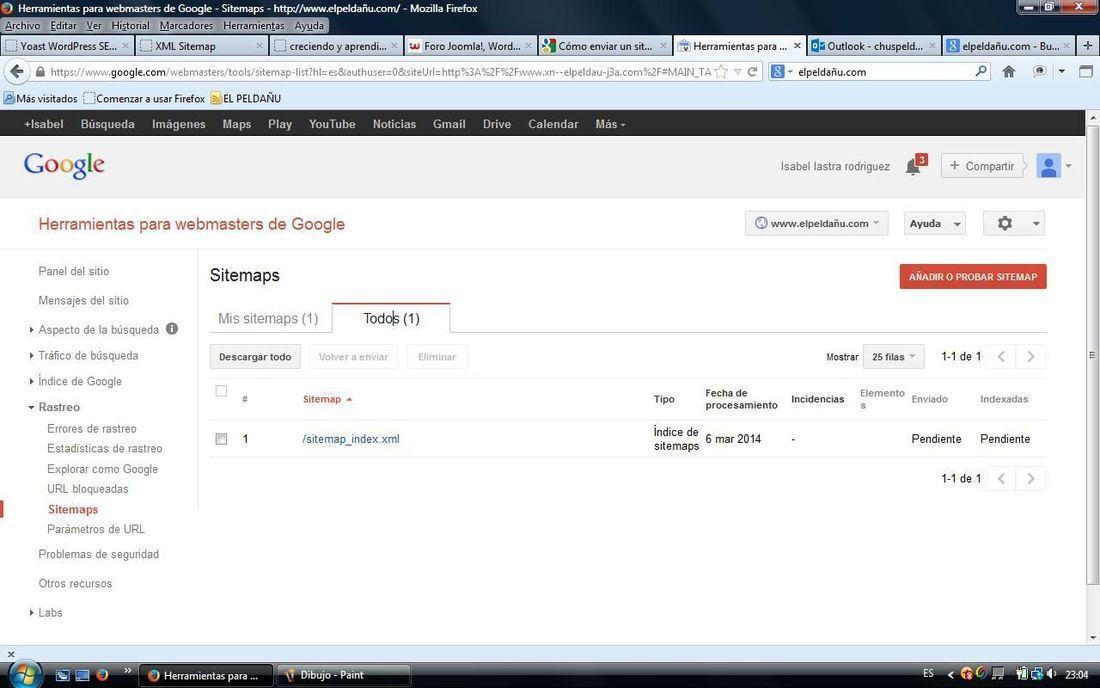Open the www.elpeldañu.com site selector dropdown

[x=817, y=223]
